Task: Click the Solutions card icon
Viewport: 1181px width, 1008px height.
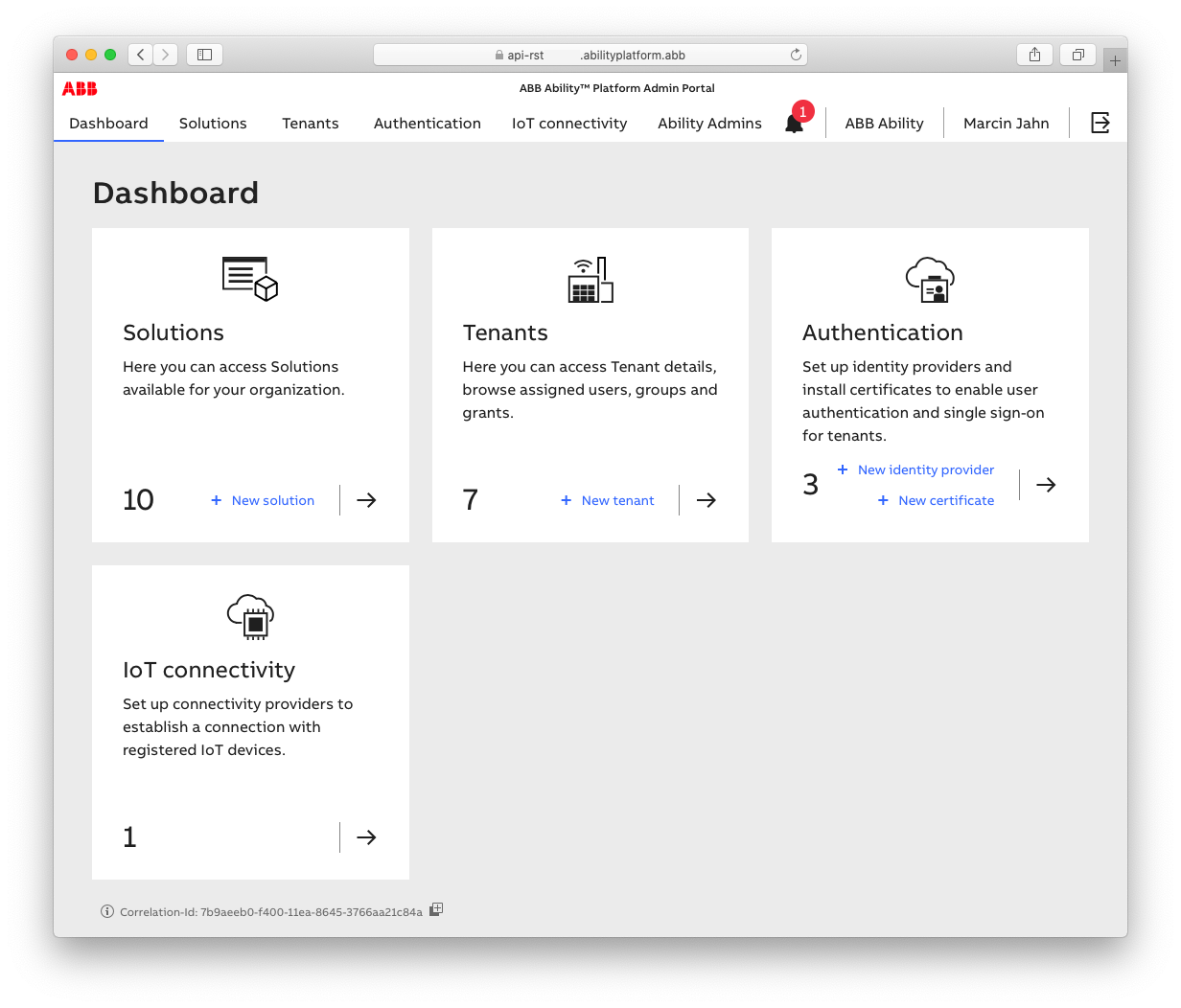Action: coord(250,279)
